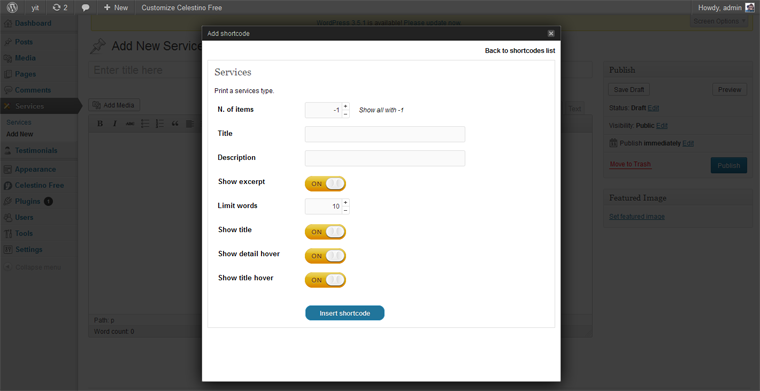Click the Preview button
The image size is (760, 391).
point(729,90)
